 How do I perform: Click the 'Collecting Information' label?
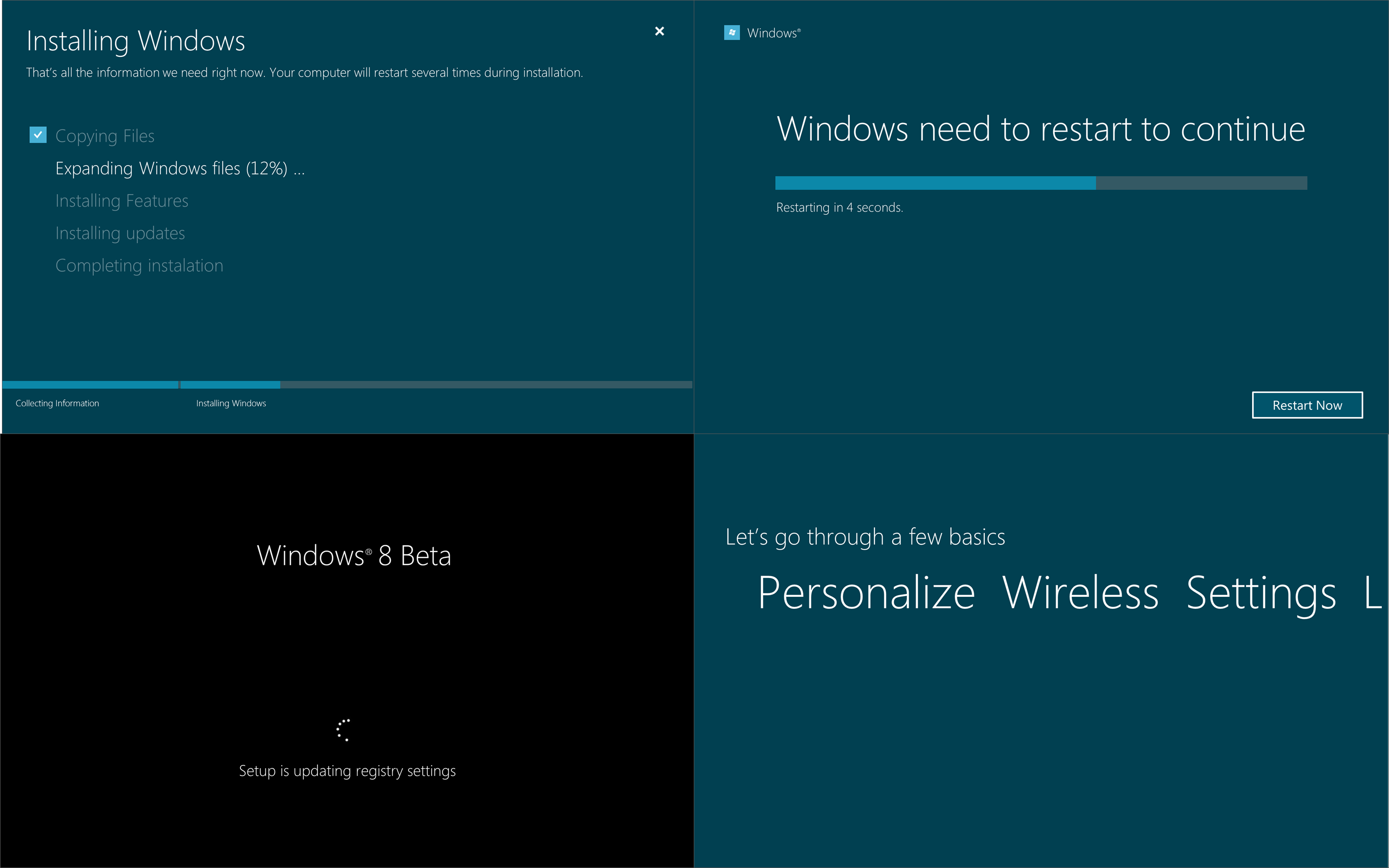coord(57,404)
